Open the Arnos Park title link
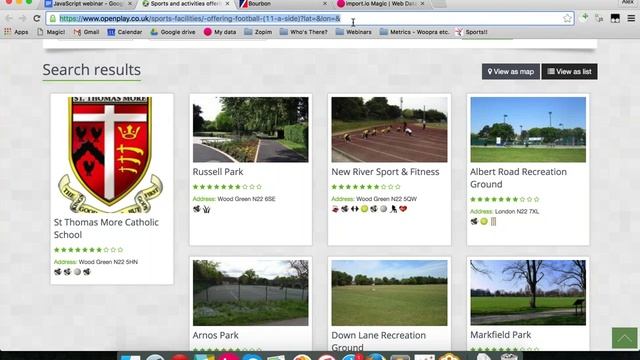This screenshot has height=360, width=640. [216, 336]
